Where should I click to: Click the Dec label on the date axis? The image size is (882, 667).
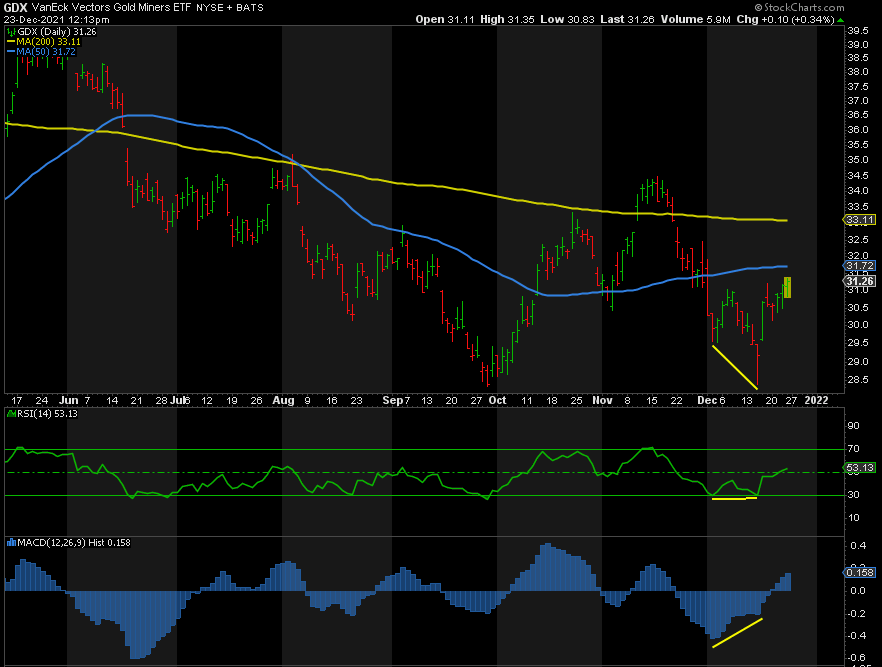point(706,400)
